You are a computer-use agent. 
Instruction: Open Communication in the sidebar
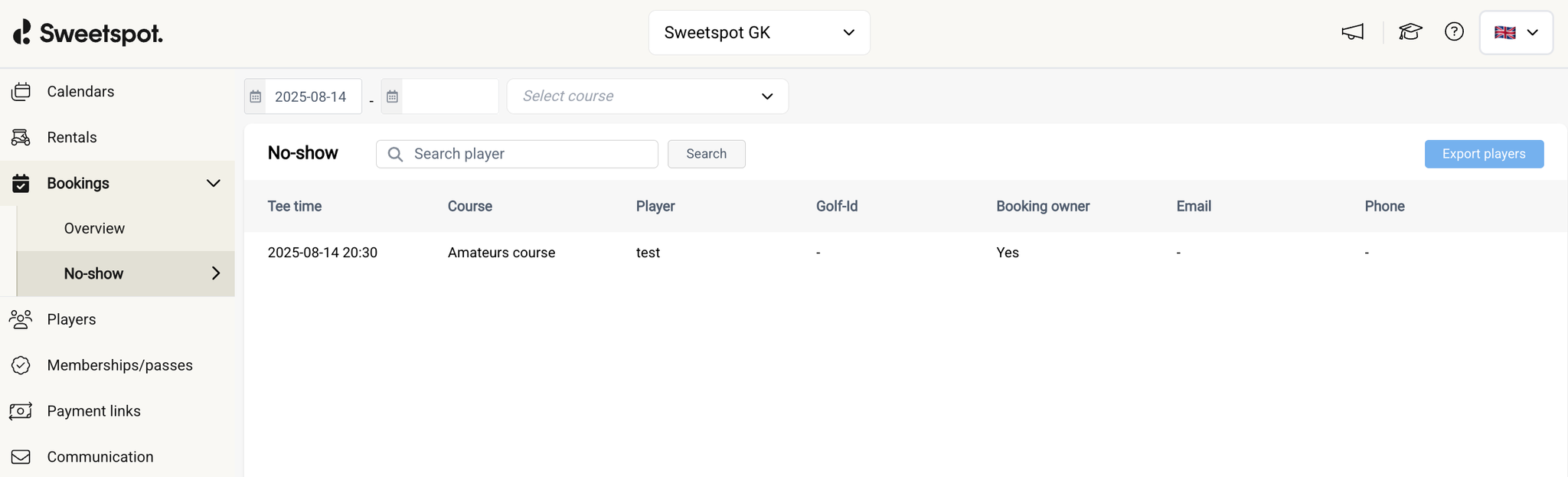point(100,457)
